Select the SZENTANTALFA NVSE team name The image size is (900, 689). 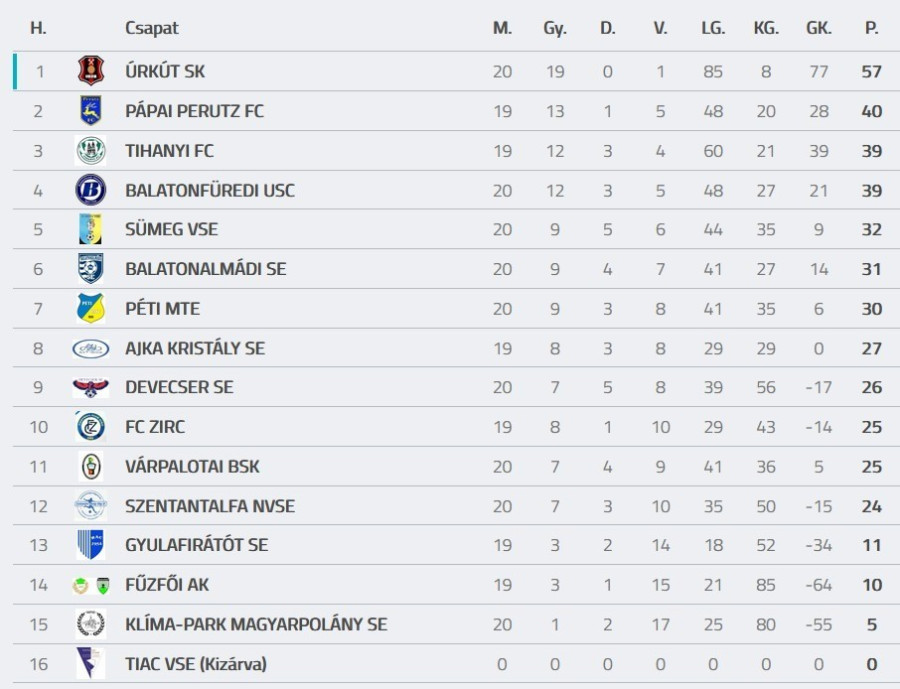click(210, 506)
